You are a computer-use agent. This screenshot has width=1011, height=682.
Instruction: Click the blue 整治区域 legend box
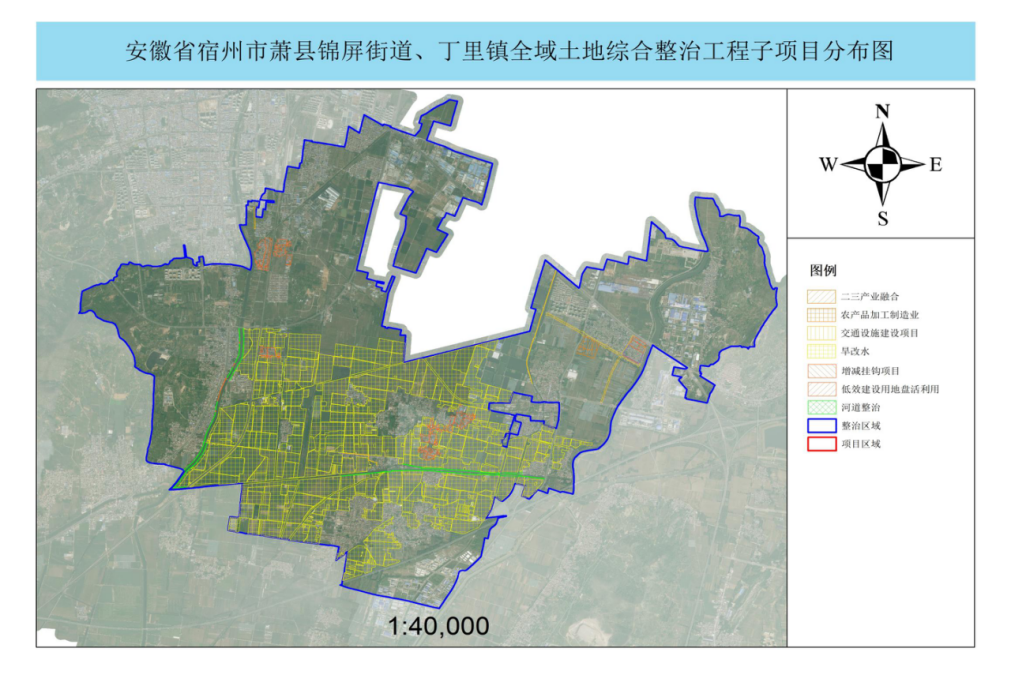coord(821,424)
